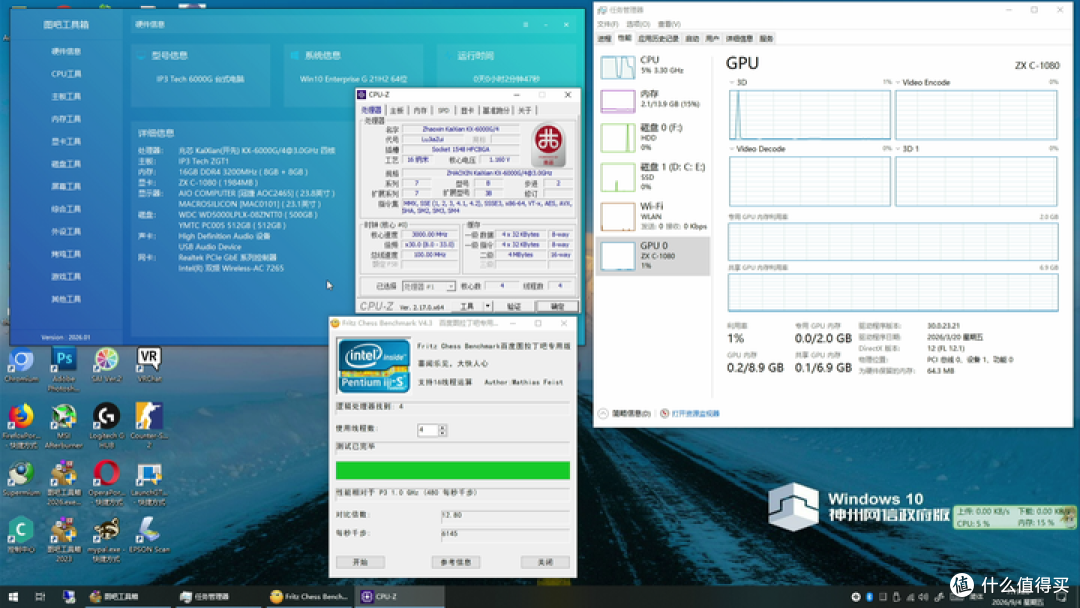Open the Video Decode graph dropdown
The height and width of the screenshot is (608, 1080).
(x=731, y=149)
